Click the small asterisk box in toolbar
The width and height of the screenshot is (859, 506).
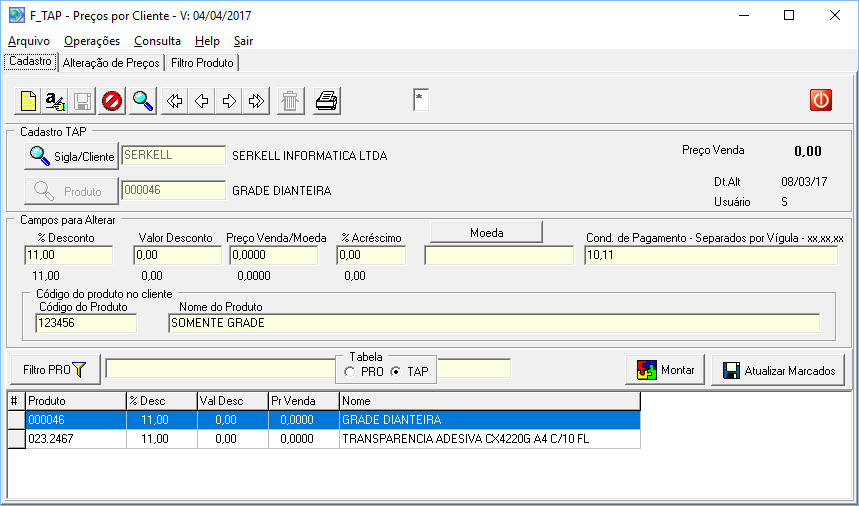(421, 100)
